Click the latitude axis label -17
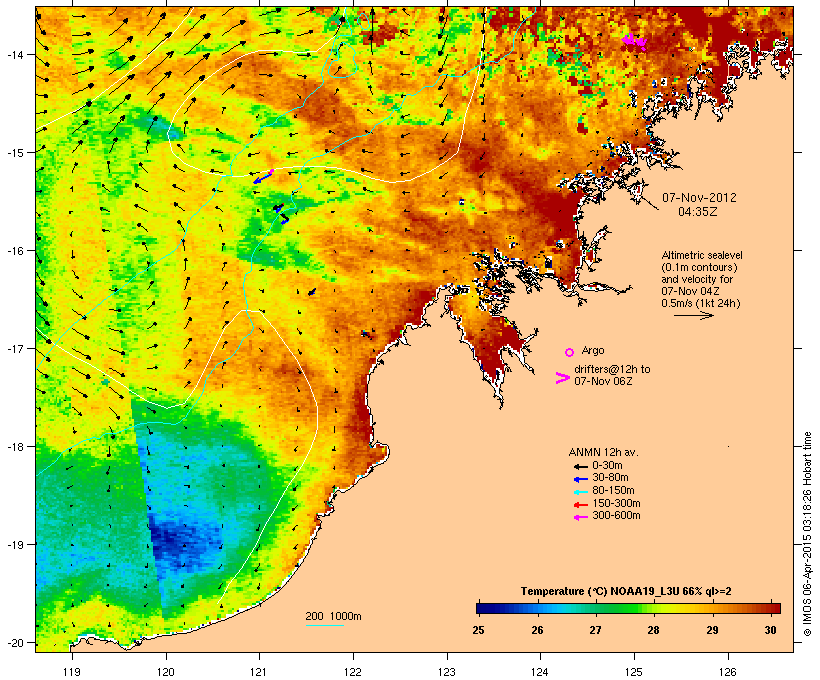820x680 pixels. click(15, 349)
